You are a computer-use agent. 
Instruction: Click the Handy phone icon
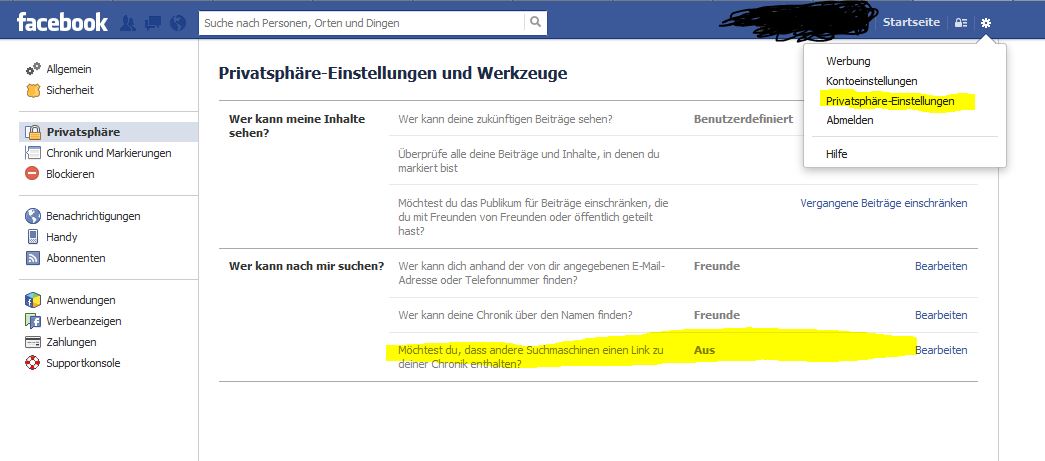point(33,236)
